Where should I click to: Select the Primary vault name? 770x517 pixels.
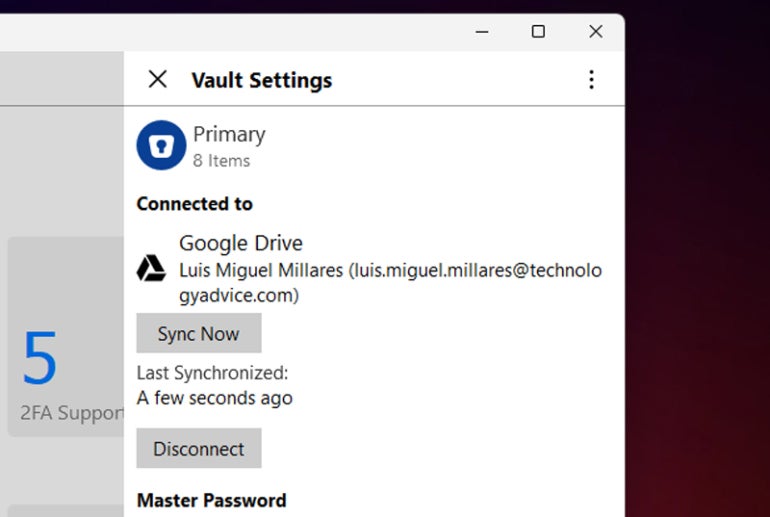pyautogui.click(x=229, y=134)
